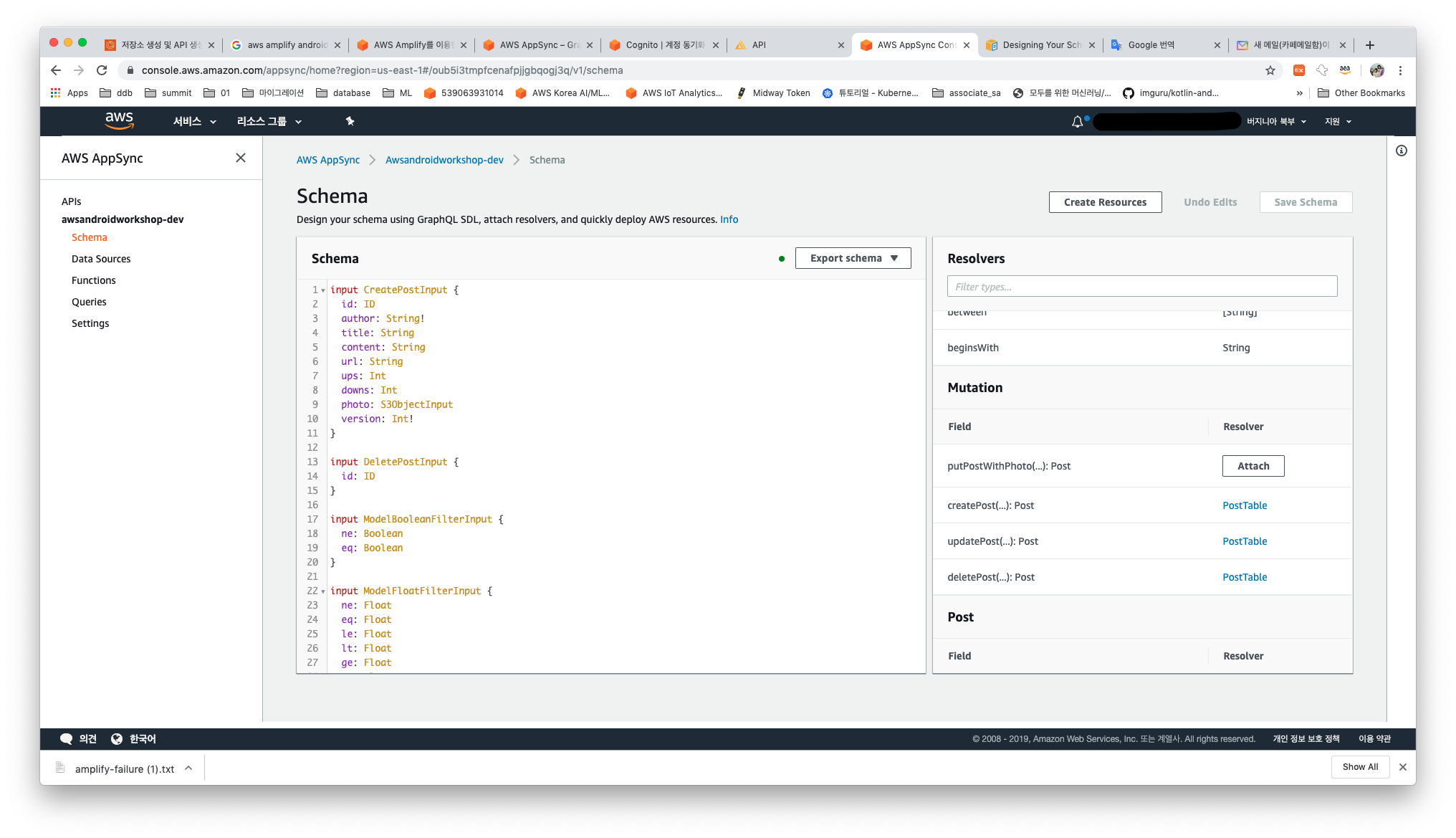Screen dimensions: 1456x838
Task: Click Show All downloads button
Action: [x=1360, y=767]
